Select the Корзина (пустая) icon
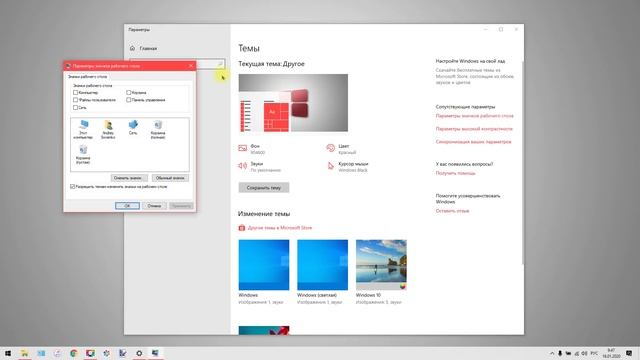 click(x=83, y=155)
